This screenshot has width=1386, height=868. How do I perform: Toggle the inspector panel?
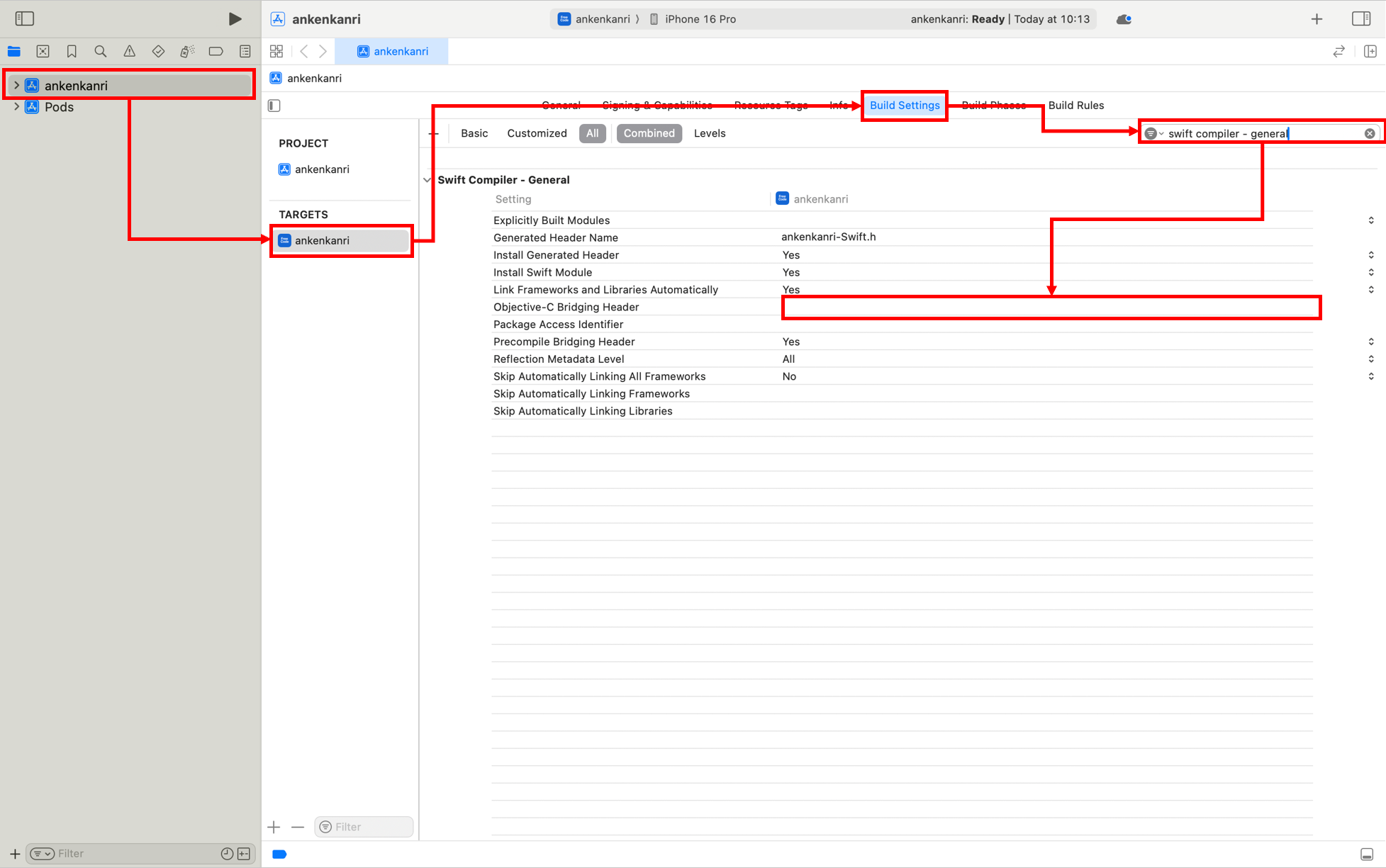point(1361,18)
